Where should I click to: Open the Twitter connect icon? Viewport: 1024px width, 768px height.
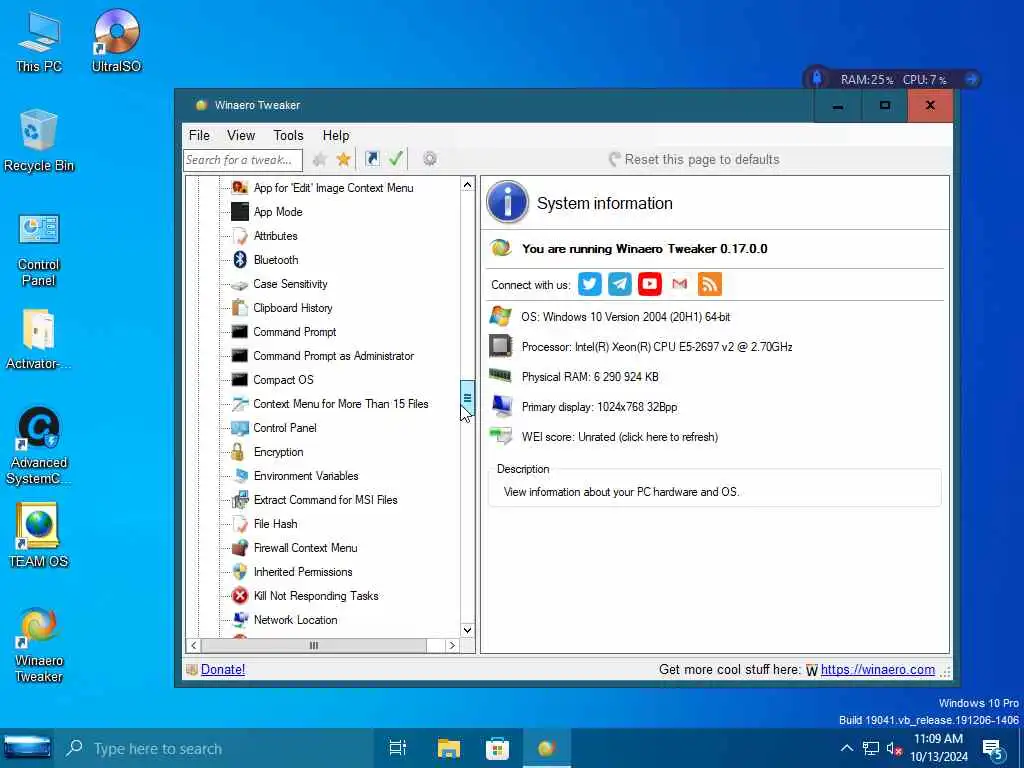click(590, 284)
